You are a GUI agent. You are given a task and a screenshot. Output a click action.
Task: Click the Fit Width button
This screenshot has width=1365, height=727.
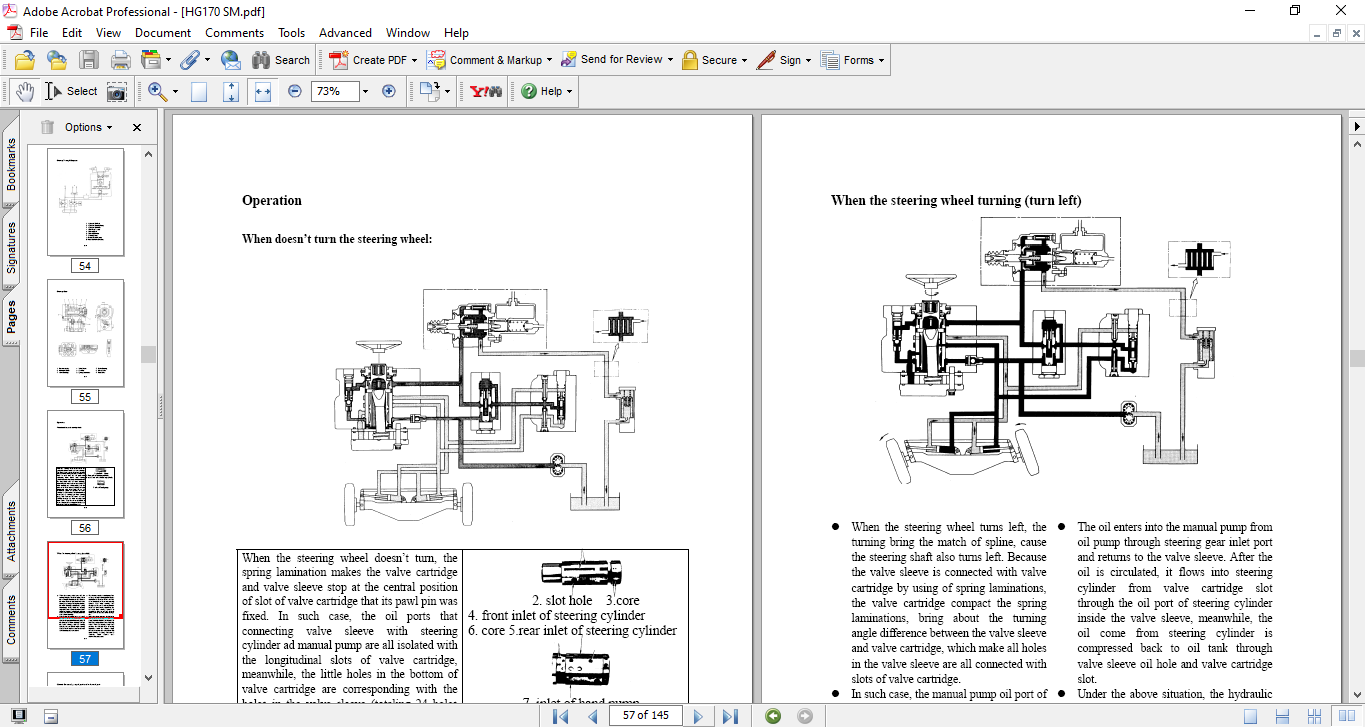(x=263, y=91)
